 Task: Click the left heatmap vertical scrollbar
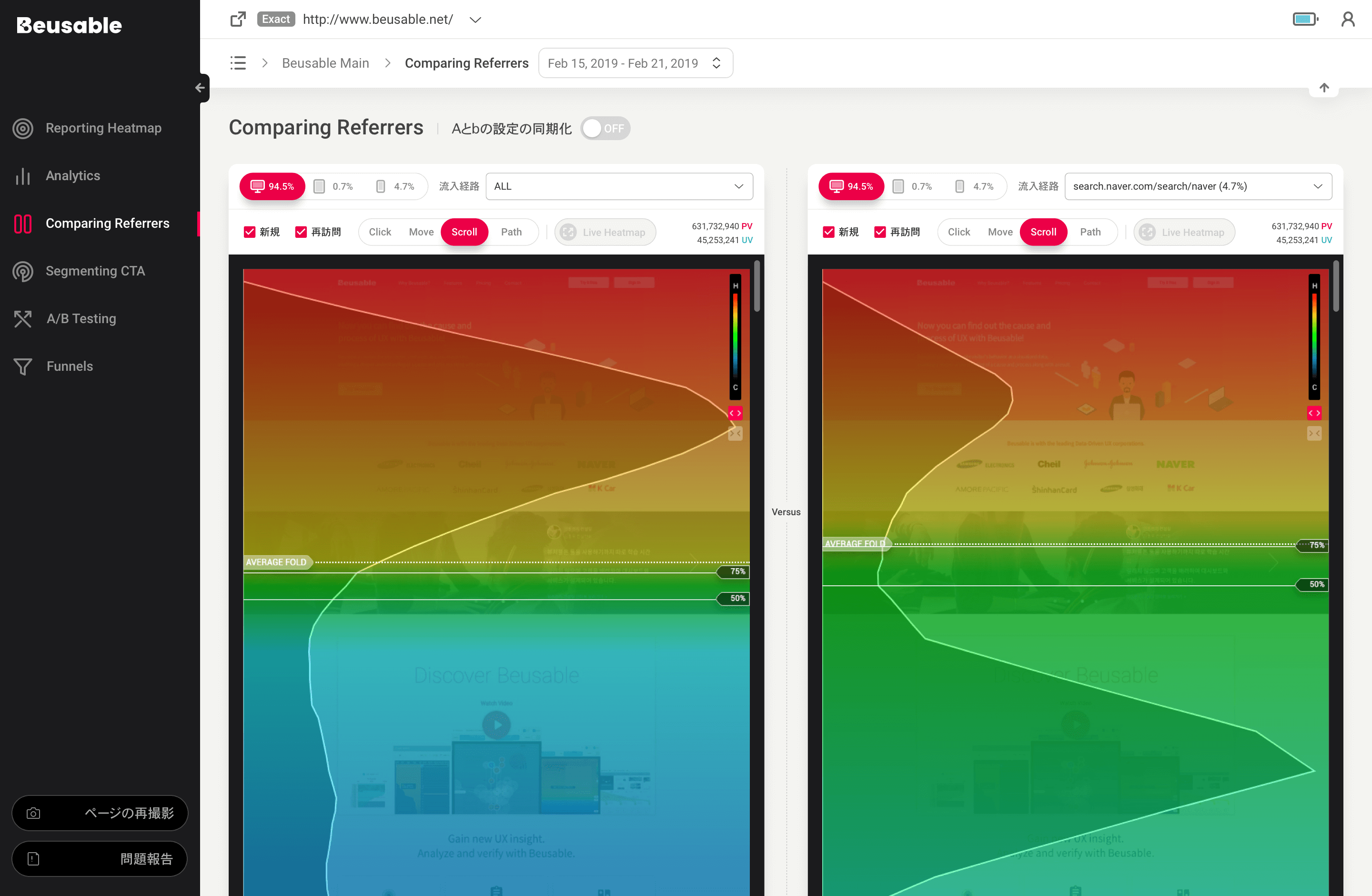click(x=757, y=286)
